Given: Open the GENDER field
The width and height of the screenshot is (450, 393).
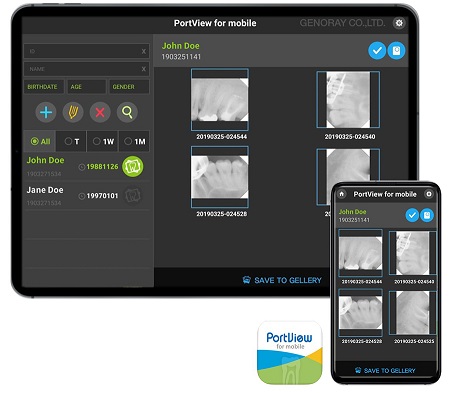Looking at the screenshot, I should click(x=129, y=87).
